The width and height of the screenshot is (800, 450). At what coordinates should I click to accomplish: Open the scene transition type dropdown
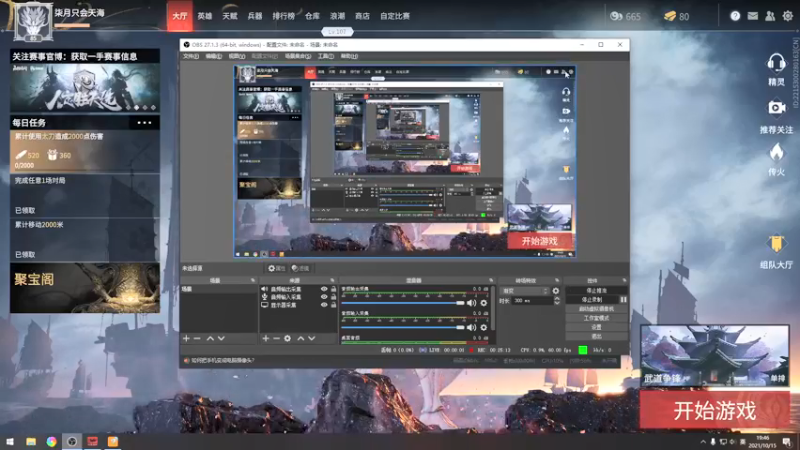coord(523,291)
